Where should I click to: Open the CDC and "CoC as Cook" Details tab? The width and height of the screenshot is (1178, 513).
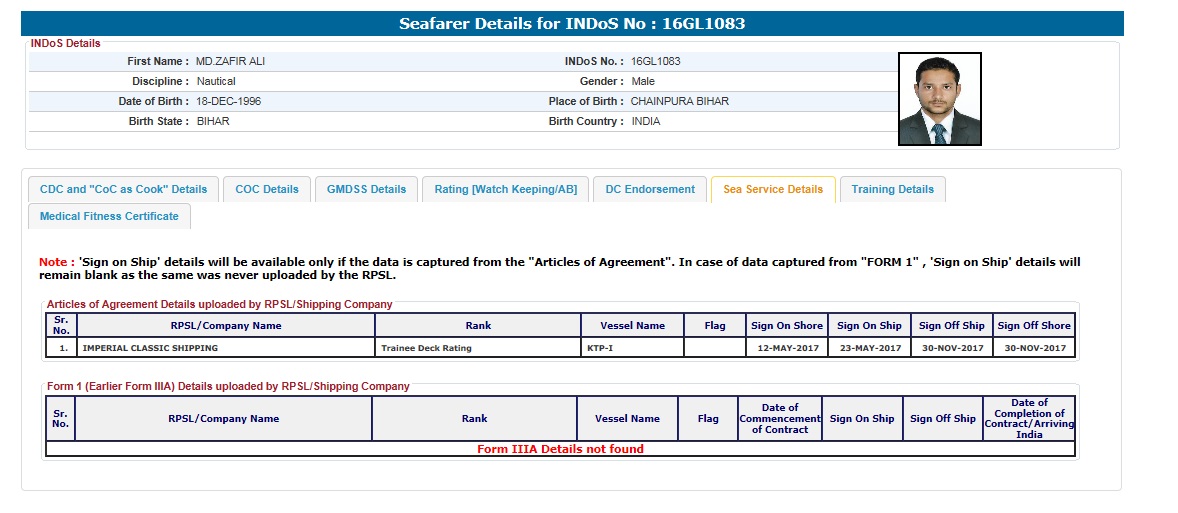point(123,189)
